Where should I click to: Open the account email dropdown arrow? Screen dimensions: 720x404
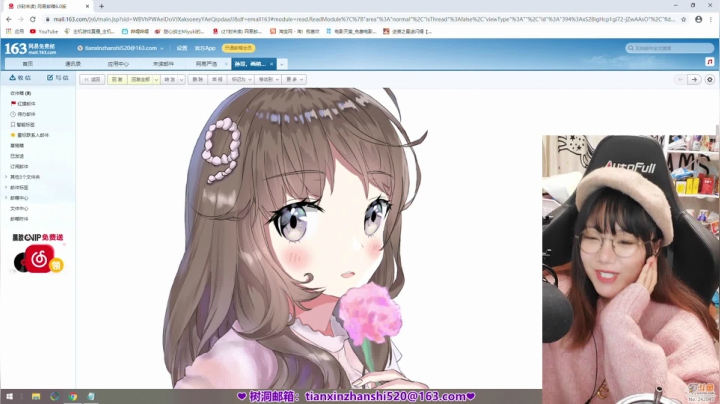(x=162, y=48)
